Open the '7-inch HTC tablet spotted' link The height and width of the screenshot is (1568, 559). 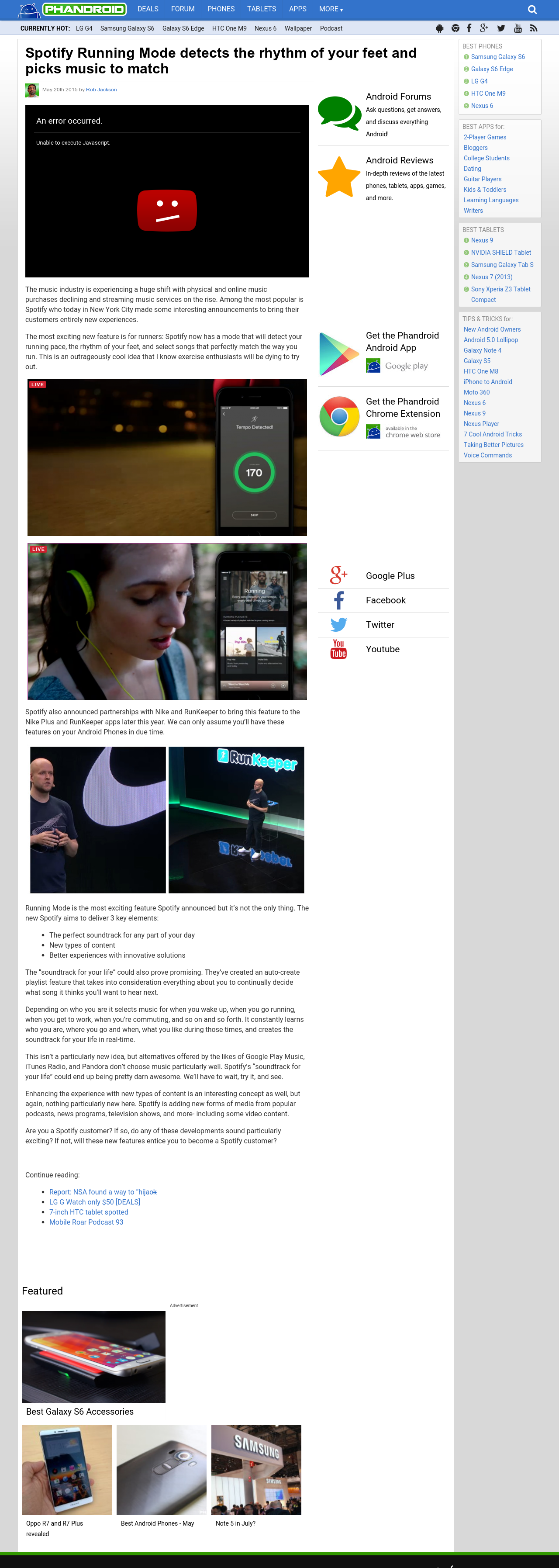coord(89,1212)
